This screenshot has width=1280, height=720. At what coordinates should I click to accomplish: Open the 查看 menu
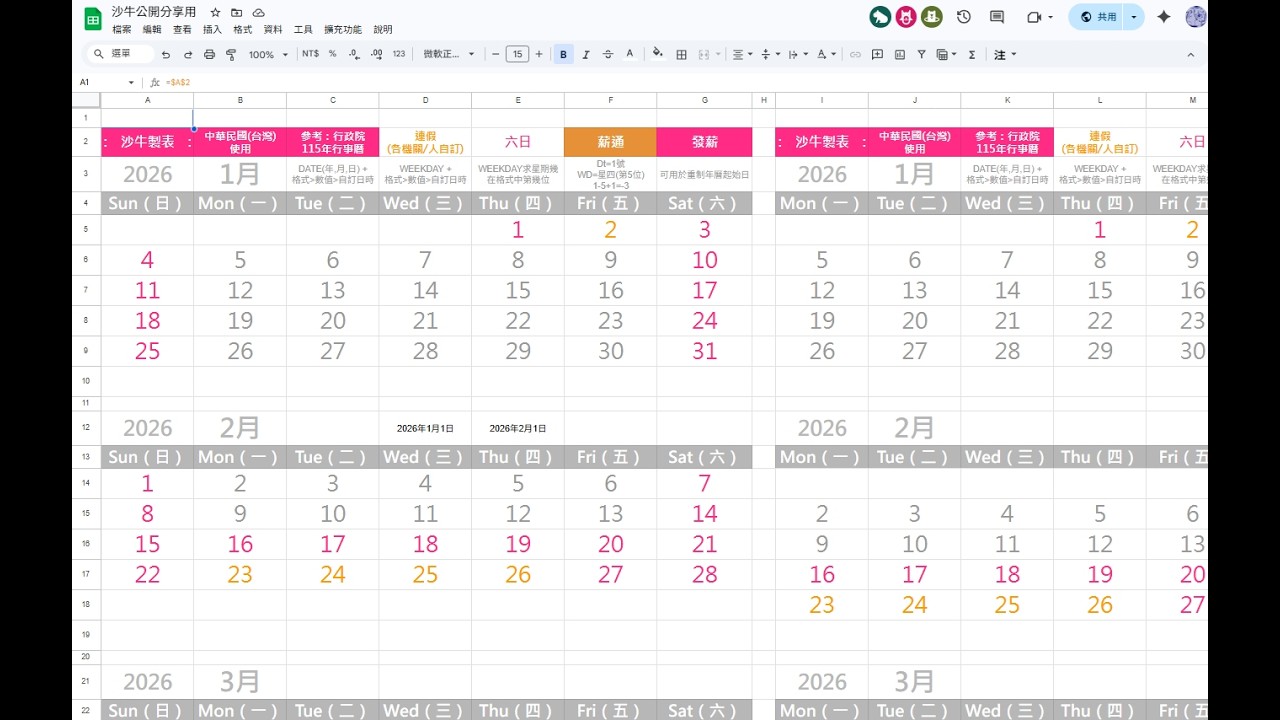(x=182, y=30)
